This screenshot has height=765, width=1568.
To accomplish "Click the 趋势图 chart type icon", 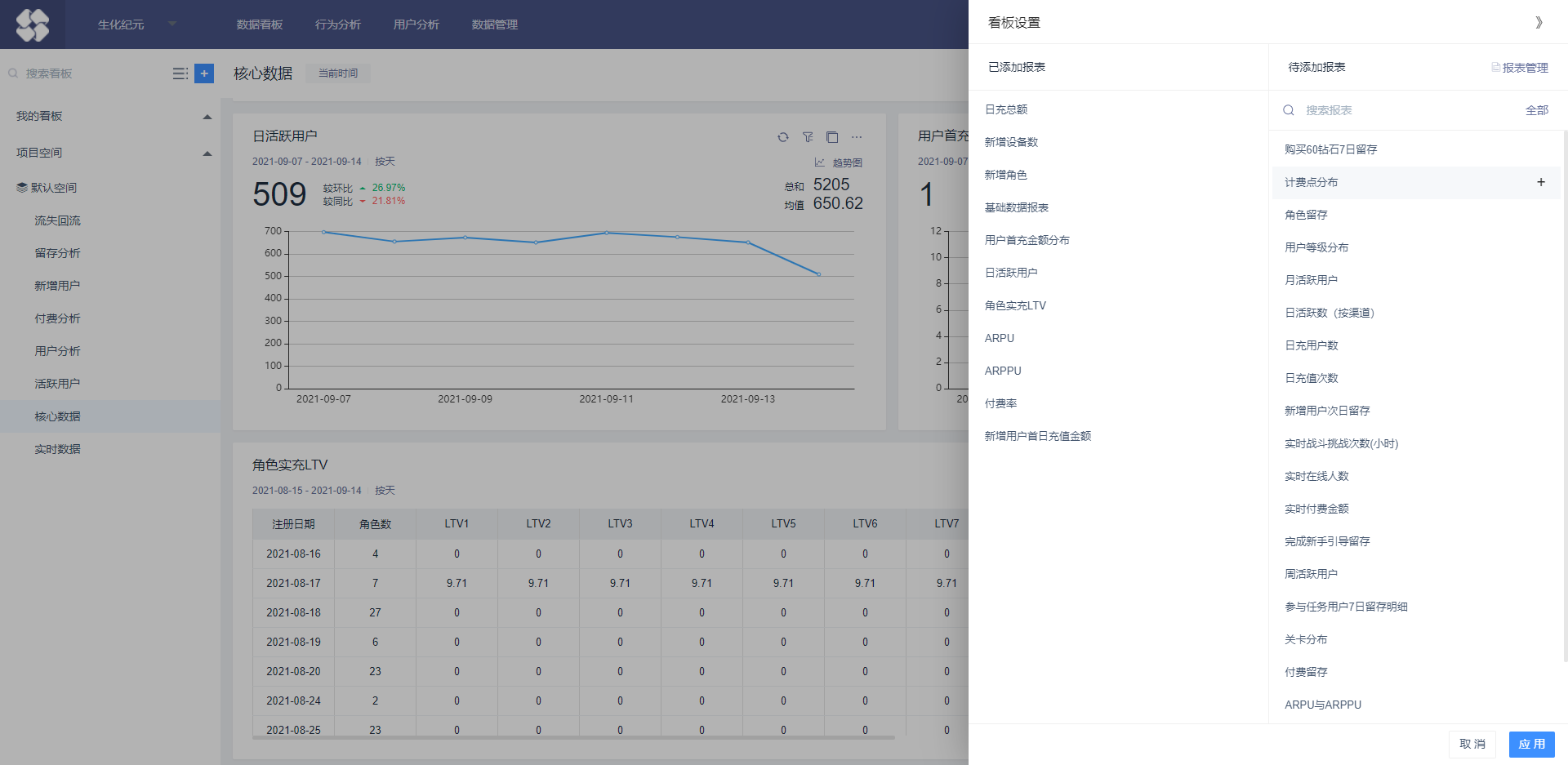I will click(x=820, y=162).
